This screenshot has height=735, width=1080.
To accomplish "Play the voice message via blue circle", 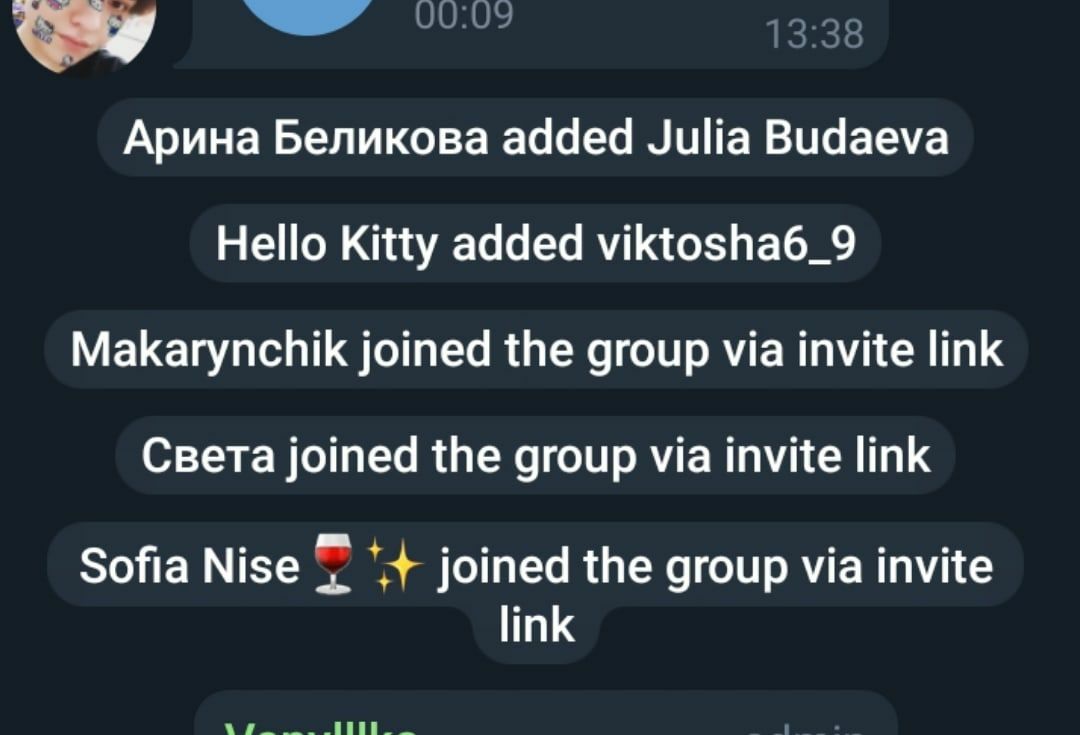I will [x=309, y=15].
